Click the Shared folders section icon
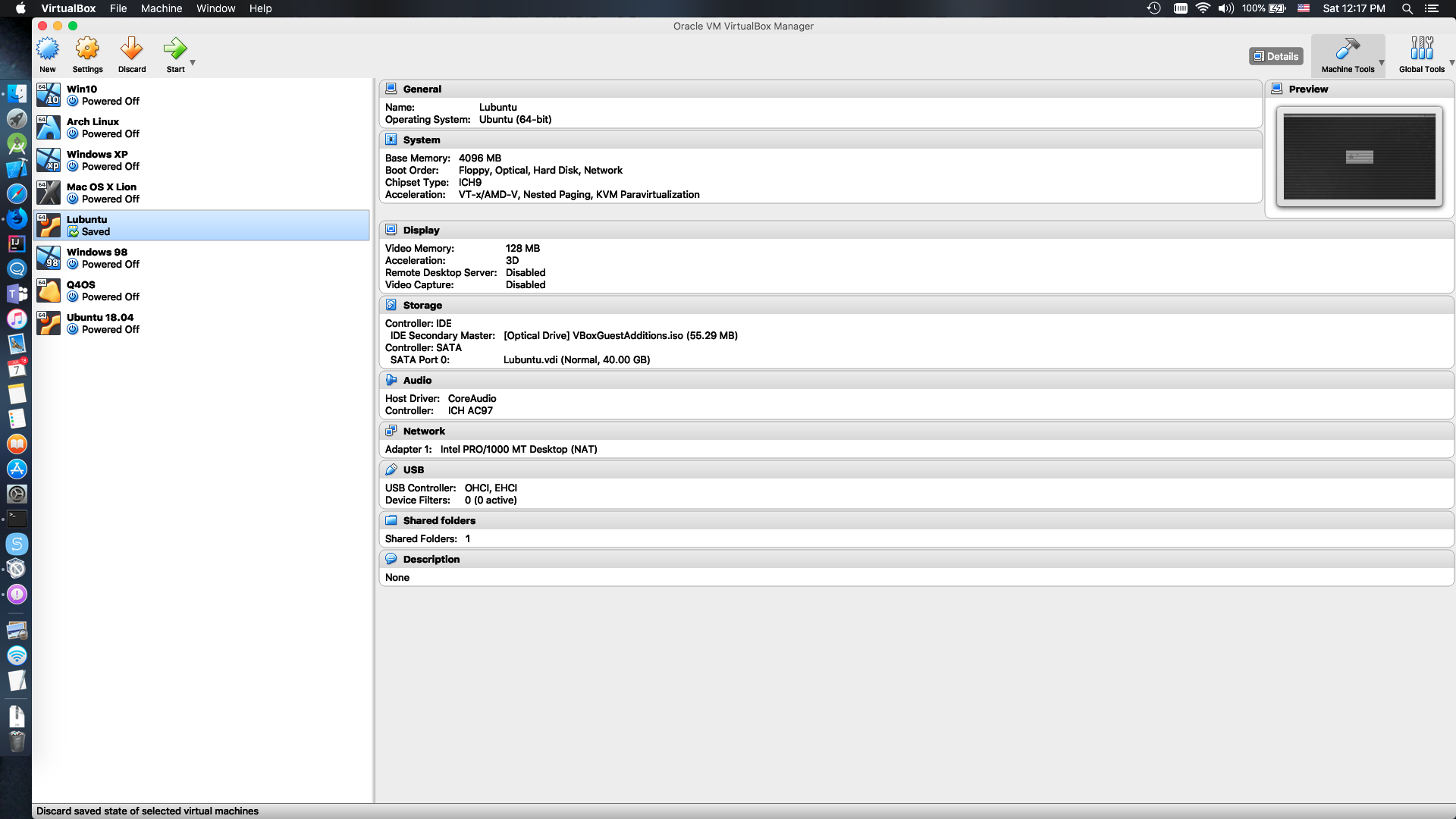Image resolution: width=1456 pixels, height=819 pixels. tap(391, 520)
